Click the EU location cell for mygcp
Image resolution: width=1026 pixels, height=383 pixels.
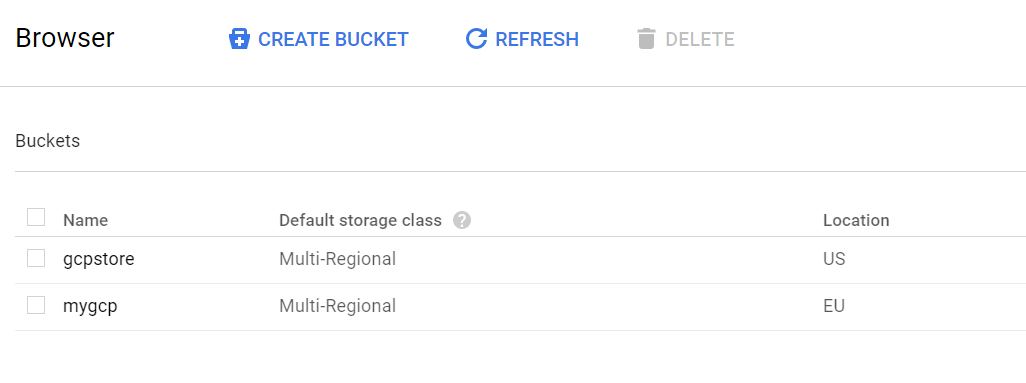[834, 306]
